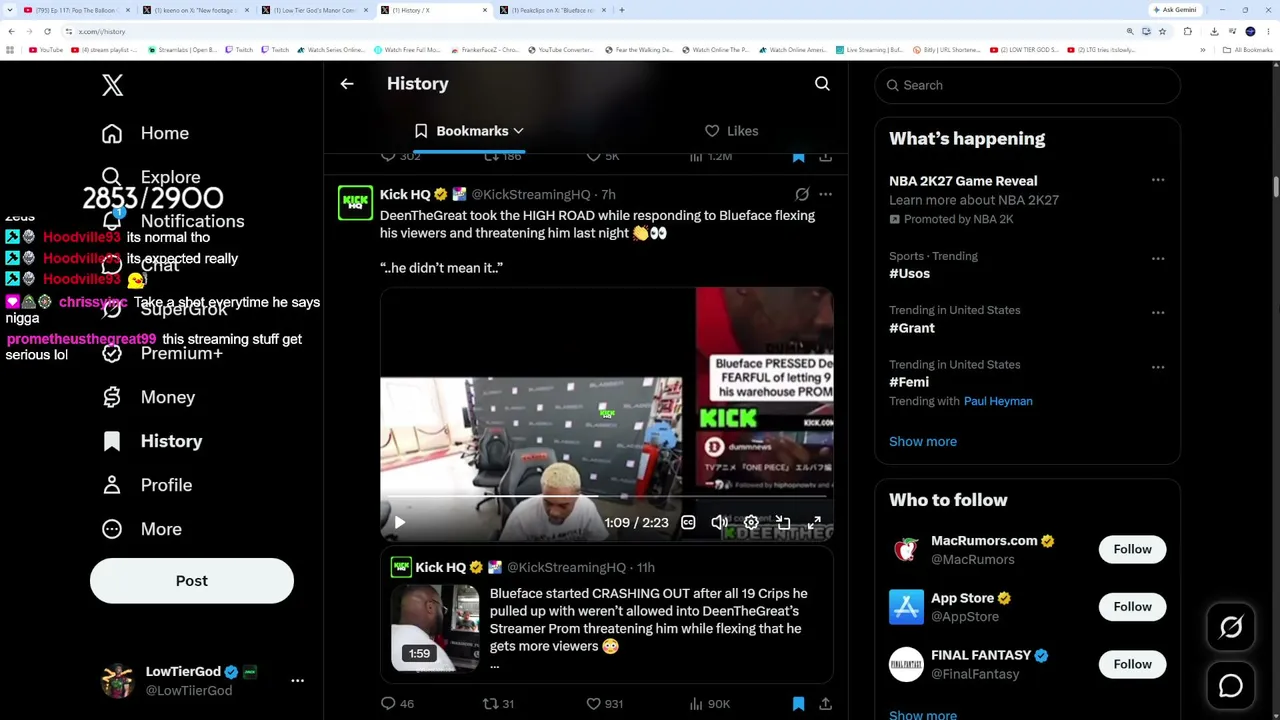This screenshot has height=720, width=1280.
Task: Expand the video to fullscreen
Action: (815, 522)
